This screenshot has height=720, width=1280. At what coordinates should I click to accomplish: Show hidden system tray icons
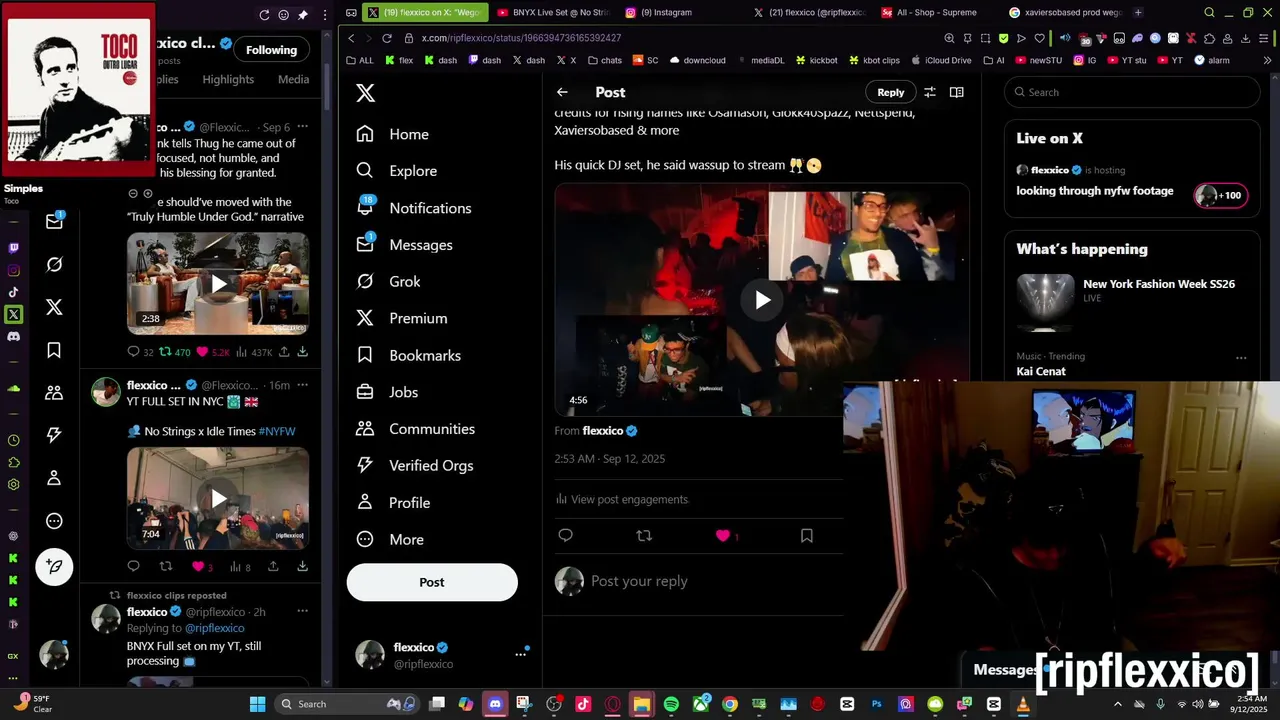coord(1117,704)
